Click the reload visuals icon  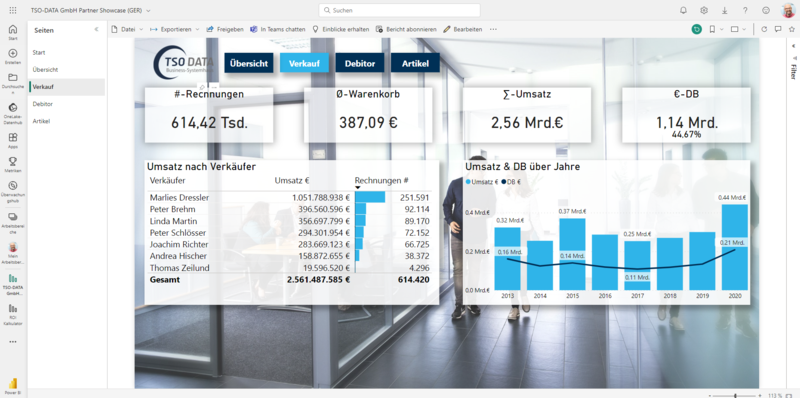tap(764, 30)
